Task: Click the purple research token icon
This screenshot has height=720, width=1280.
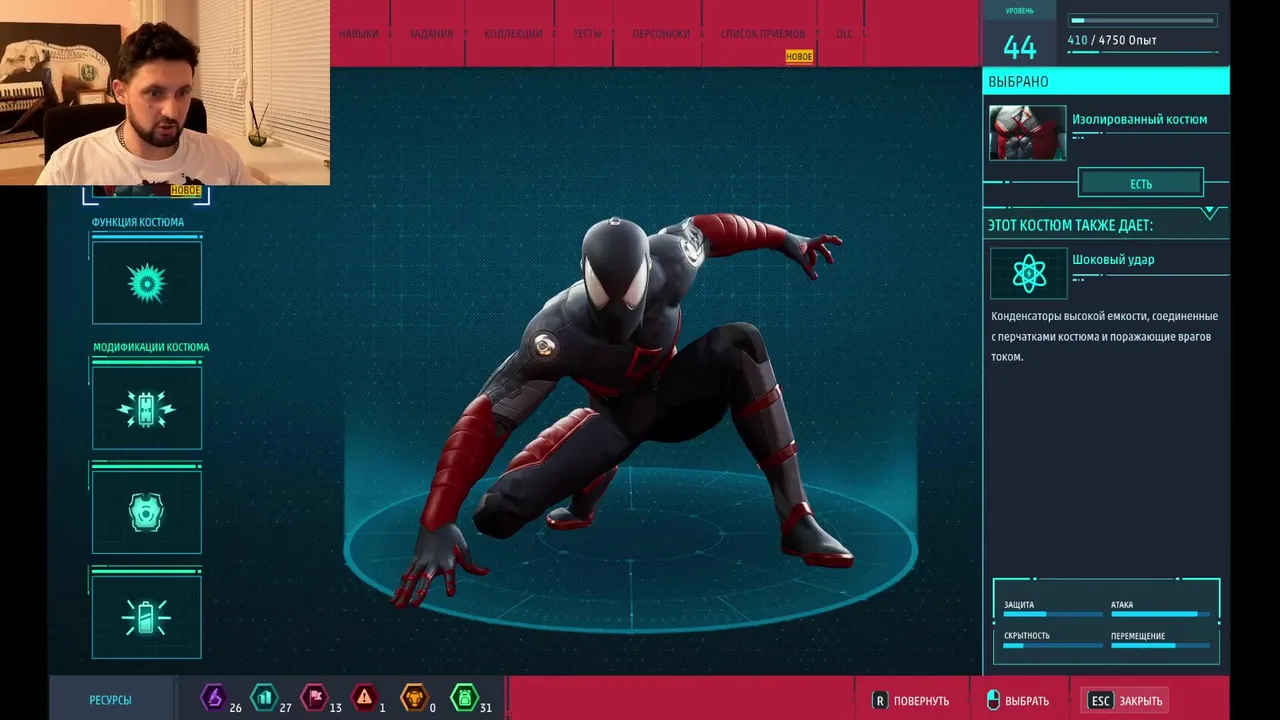Action: pyautogui.click(x=213, y=697)
